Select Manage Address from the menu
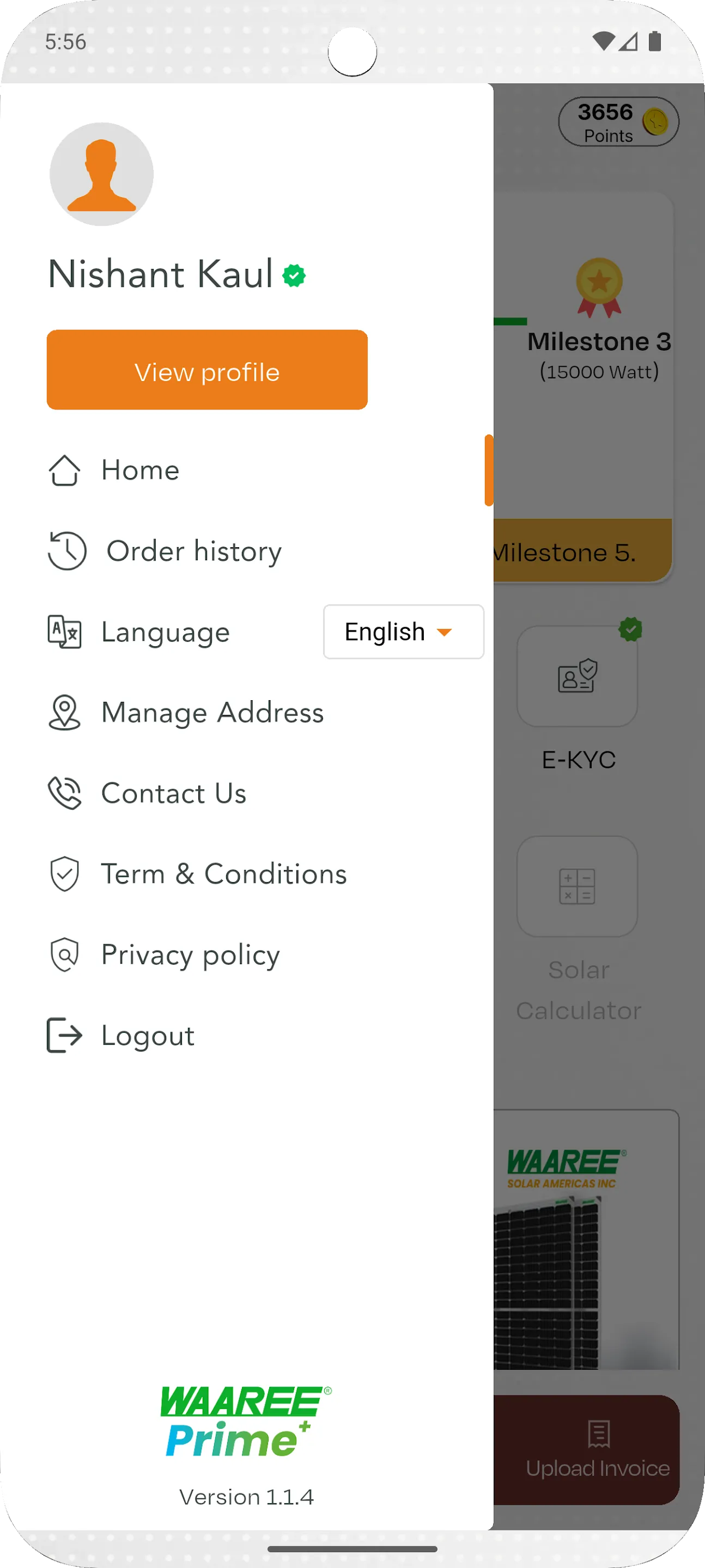Screen dimensions: 705x1568 click(212, 713)
